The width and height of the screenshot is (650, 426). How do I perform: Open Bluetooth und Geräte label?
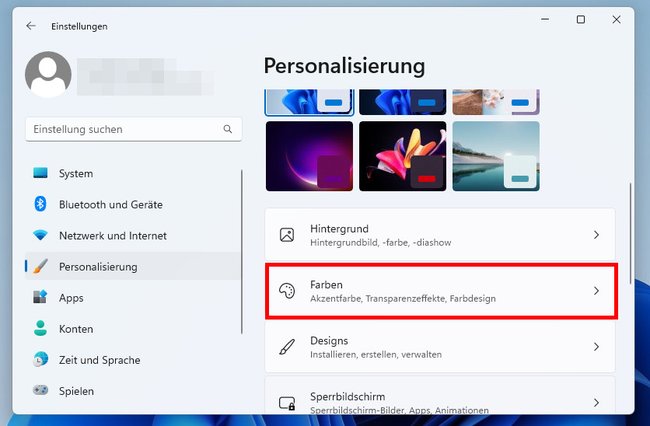[x=111, y=205]
